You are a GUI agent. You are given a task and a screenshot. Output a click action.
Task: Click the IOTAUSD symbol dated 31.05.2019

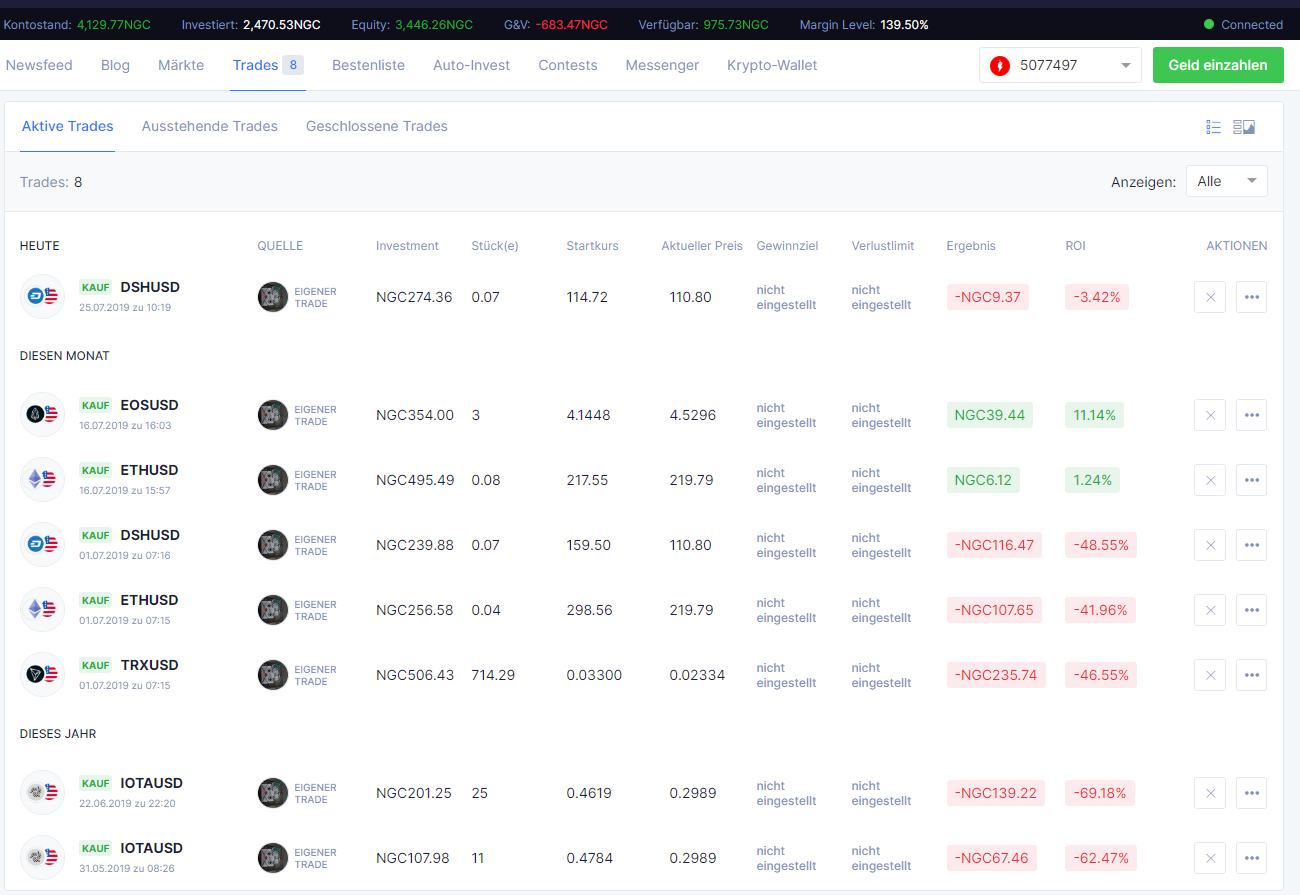pos(152,848)
